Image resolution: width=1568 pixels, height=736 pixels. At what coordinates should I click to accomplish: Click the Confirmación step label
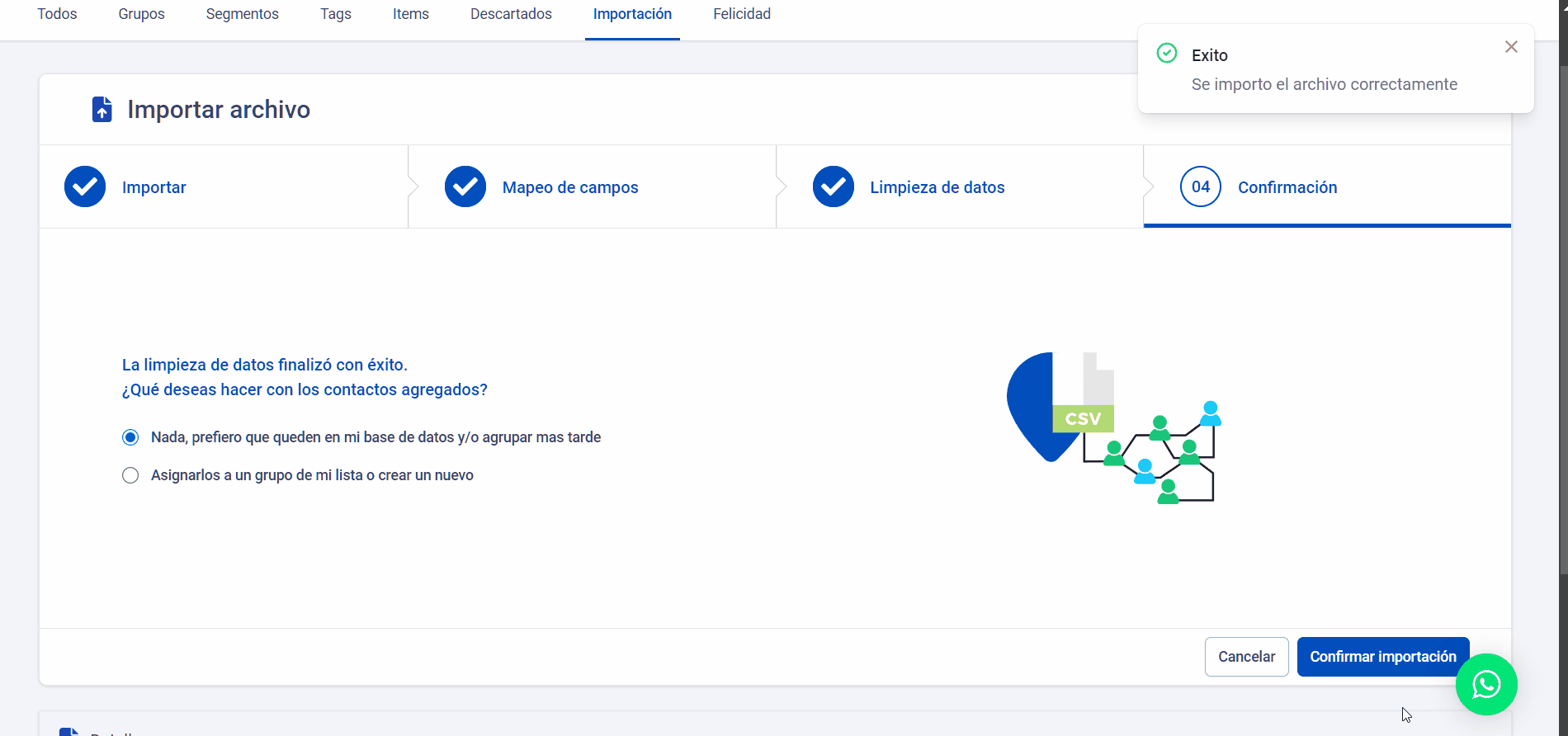coord(1287,187)
